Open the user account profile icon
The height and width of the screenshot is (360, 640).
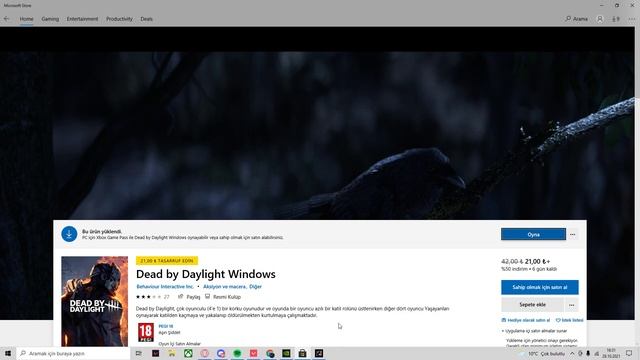(x=600, y=19)
